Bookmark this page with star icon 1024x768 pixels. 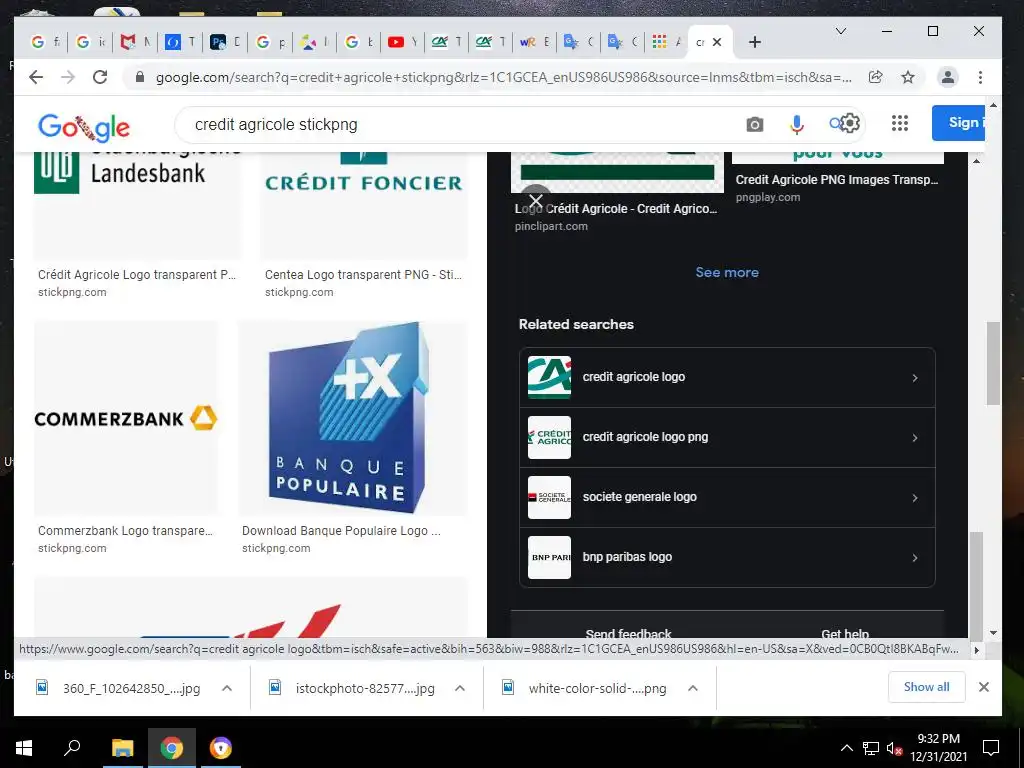pos(908,77)
